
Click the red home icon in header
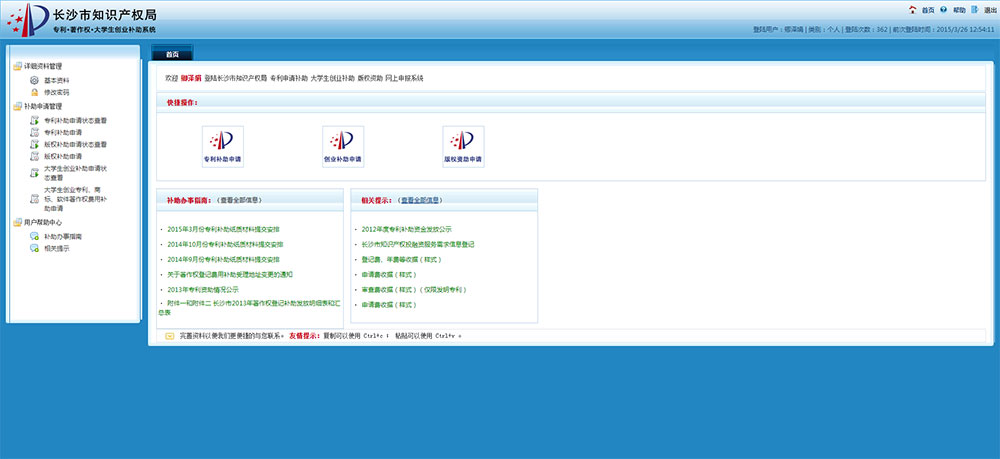913,10
